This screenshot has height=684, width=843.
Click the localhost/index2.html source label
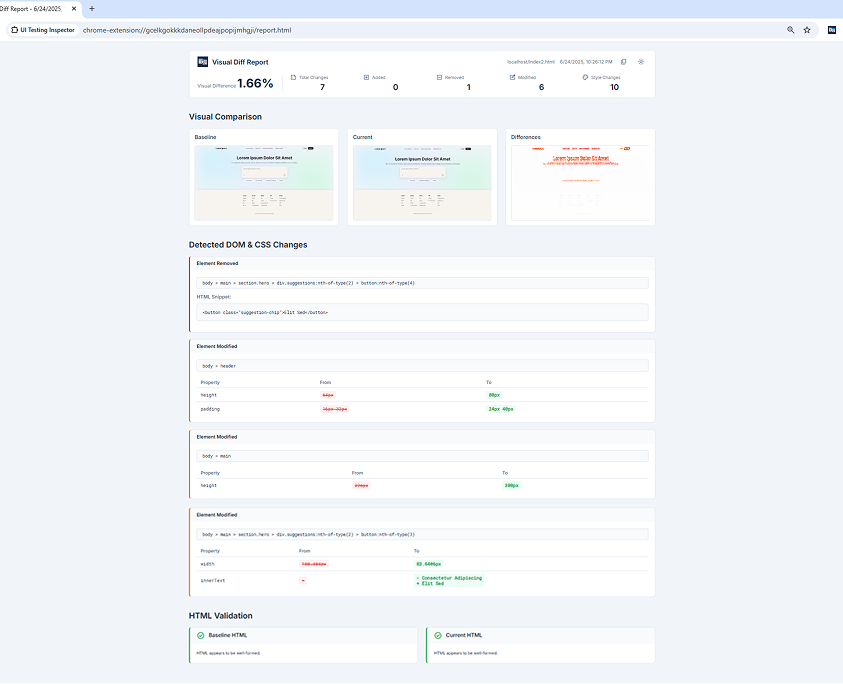[x=531, y=62]
